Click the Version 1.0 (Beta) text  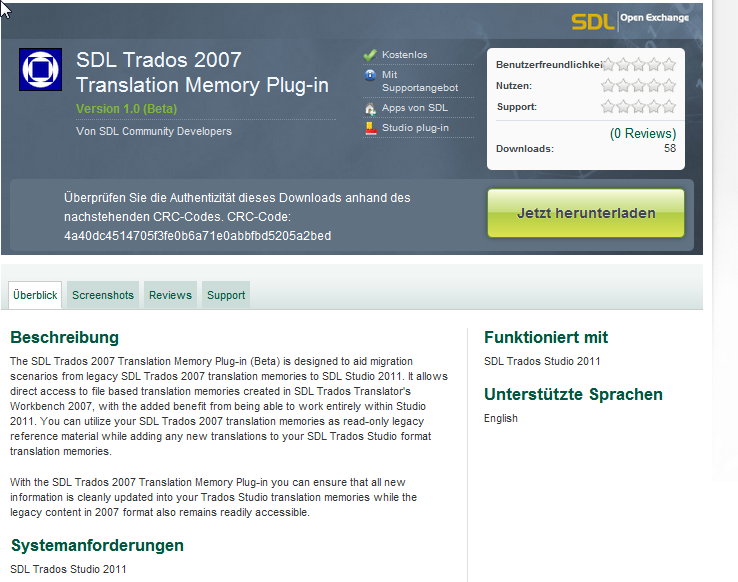(127, 109)
